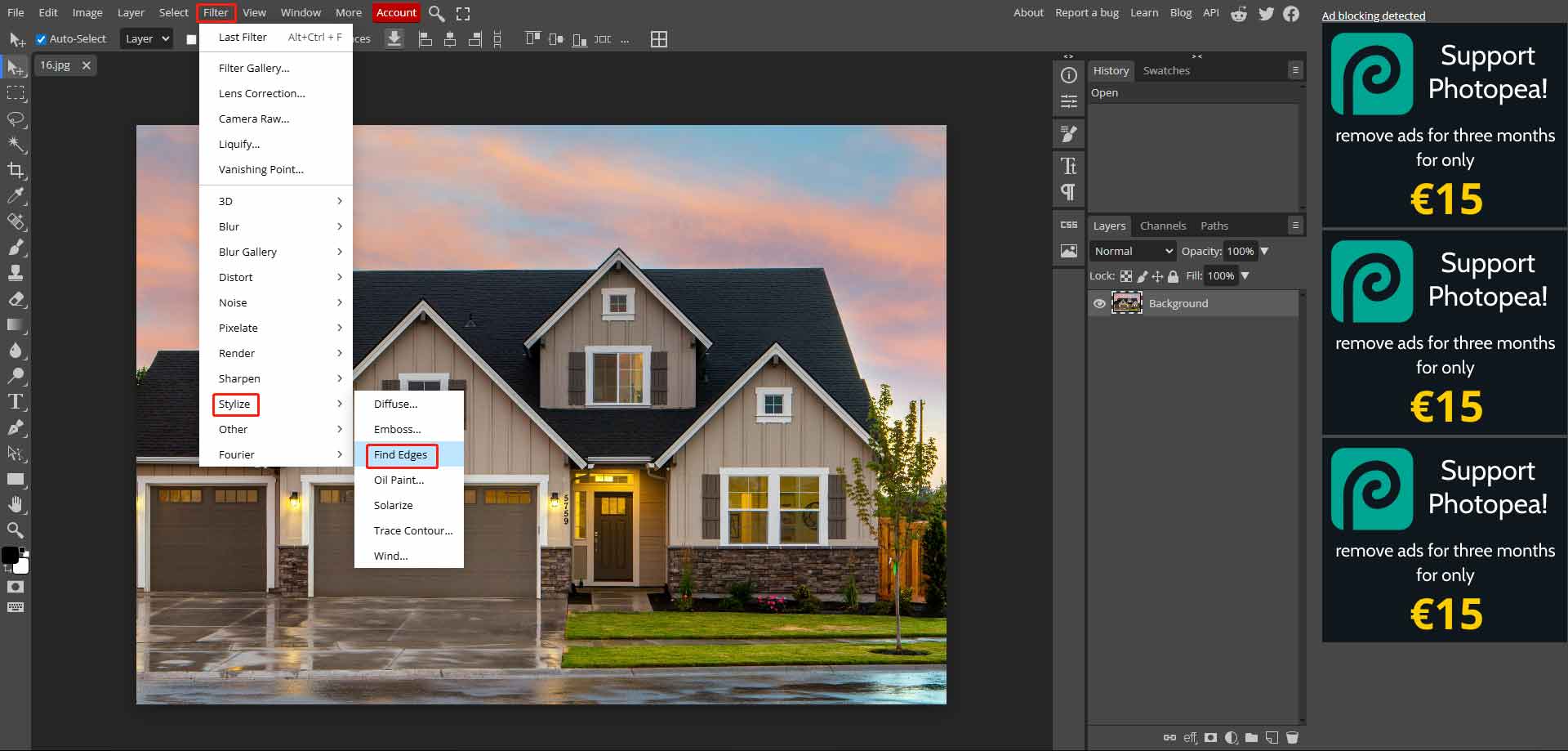Click the Report a bug link

pos(1086,12)
